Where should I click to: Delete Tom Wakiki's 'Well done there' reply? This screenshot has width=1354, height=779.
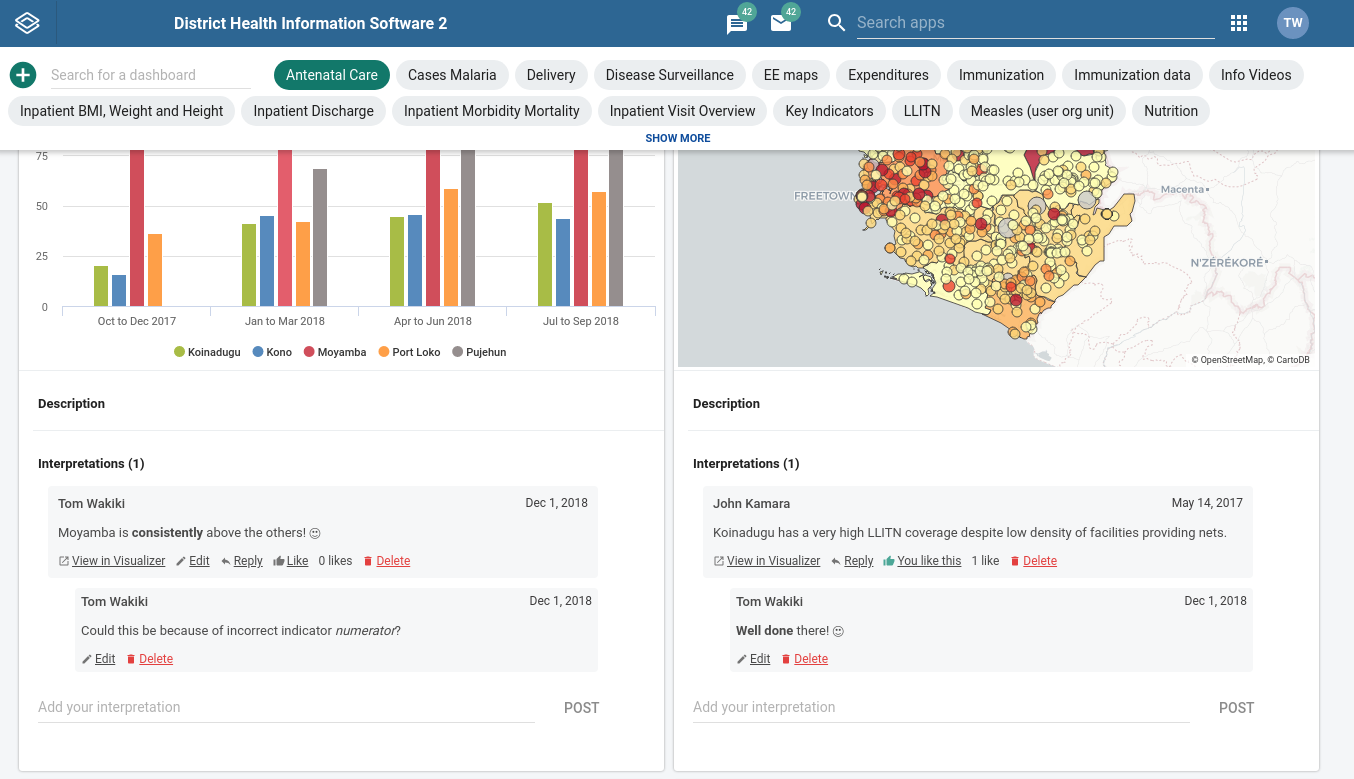(x=804, y=659)
